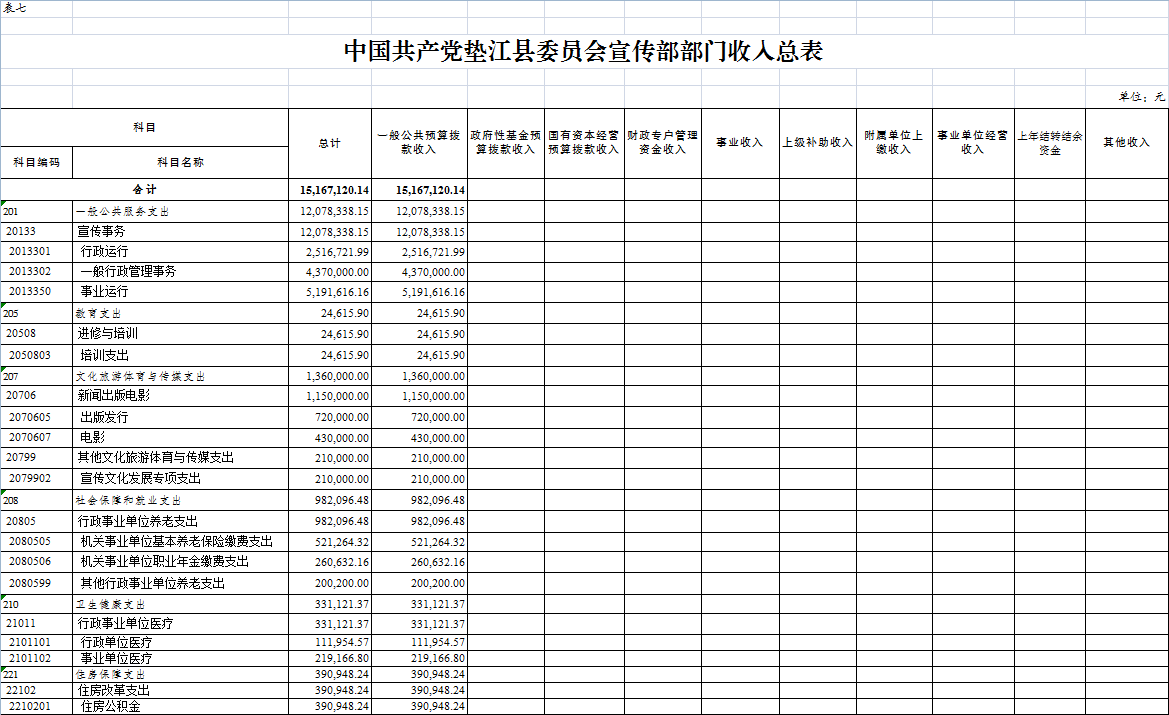
Task: Click the "新闻出版电影" name cell
Action: [x=180, y=396]
